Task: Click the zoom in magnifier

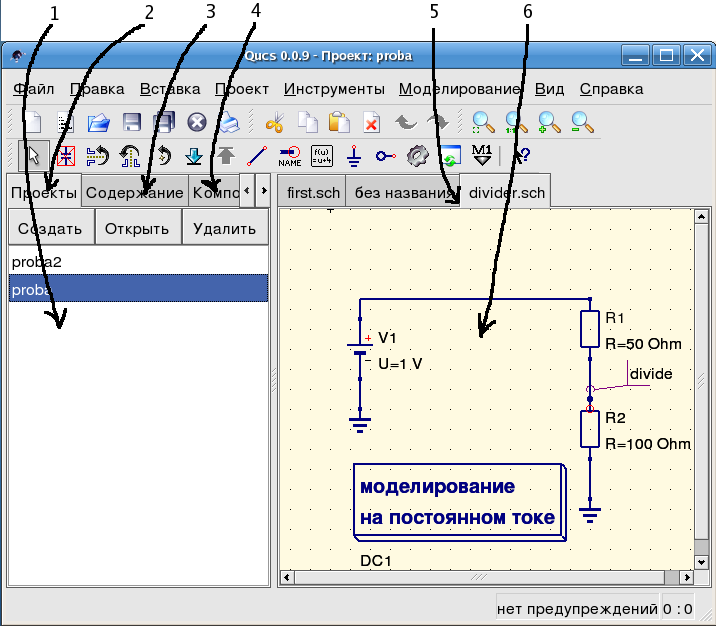Action: 549,122
